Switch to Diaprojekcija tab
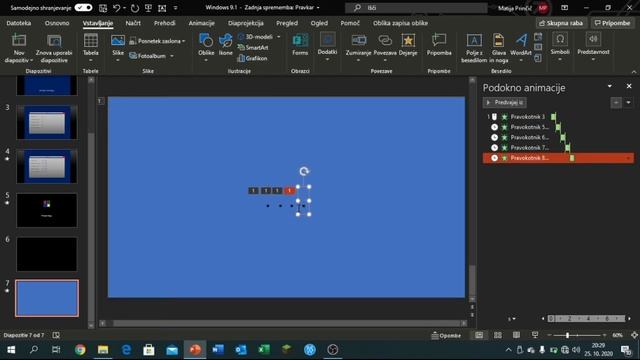The width and height of the screenshot is (640, 360). (246, 23)
